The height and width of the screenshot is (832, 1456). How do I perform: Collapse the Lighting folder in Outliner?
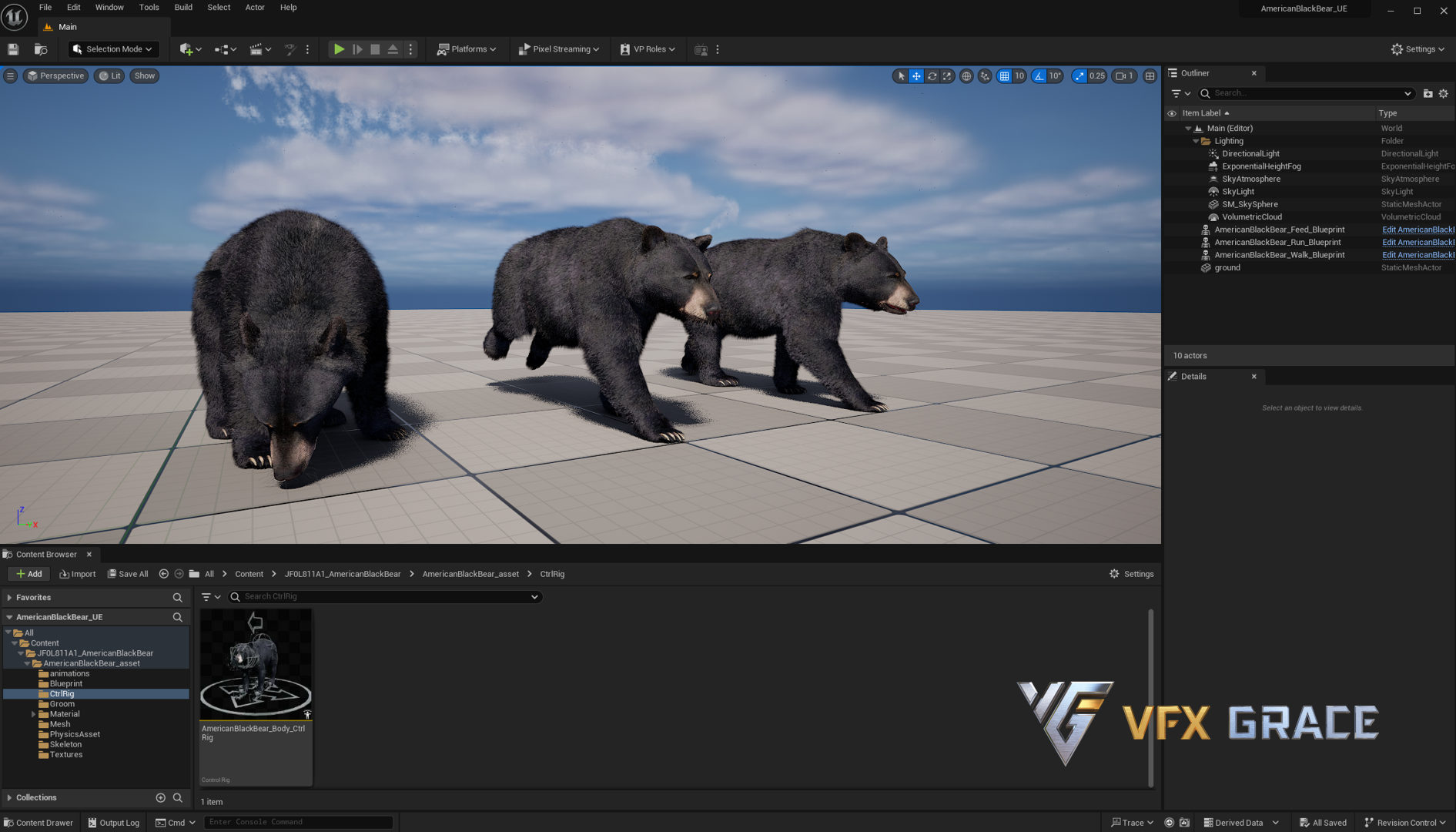1196,142
